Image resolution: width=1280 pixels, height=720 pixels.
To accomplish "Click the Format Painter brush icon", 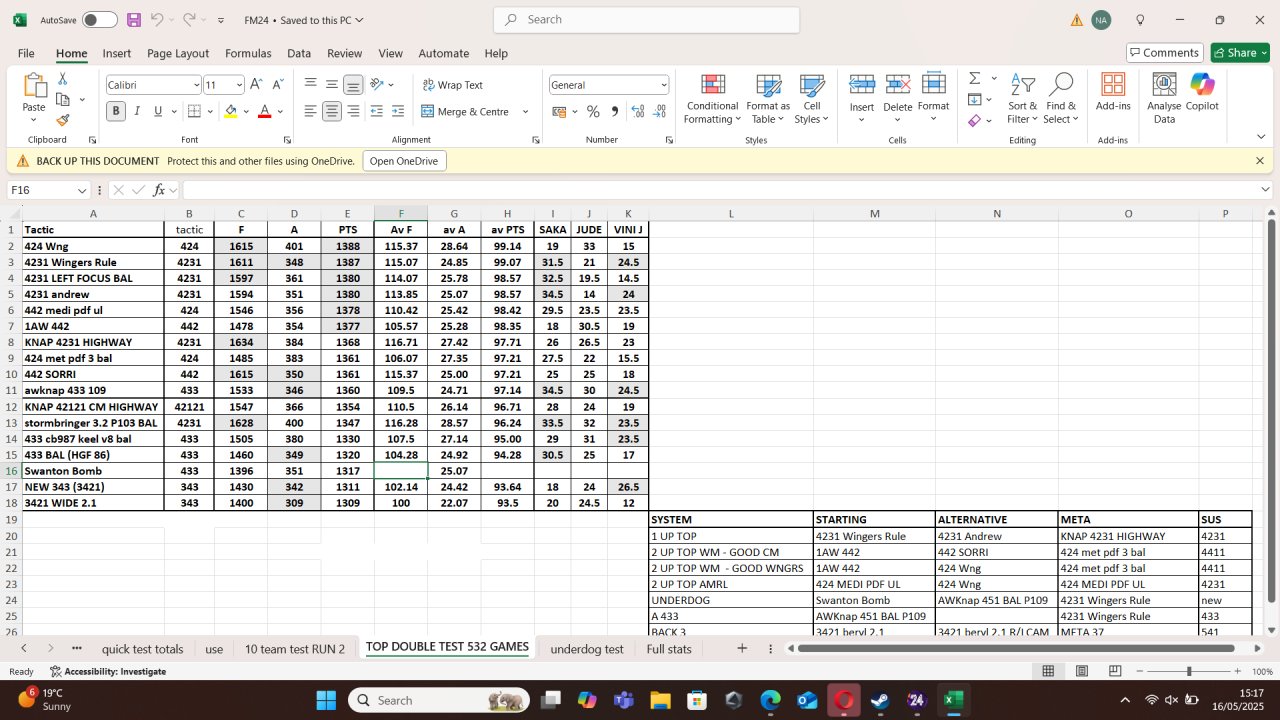I will (63, 120).
